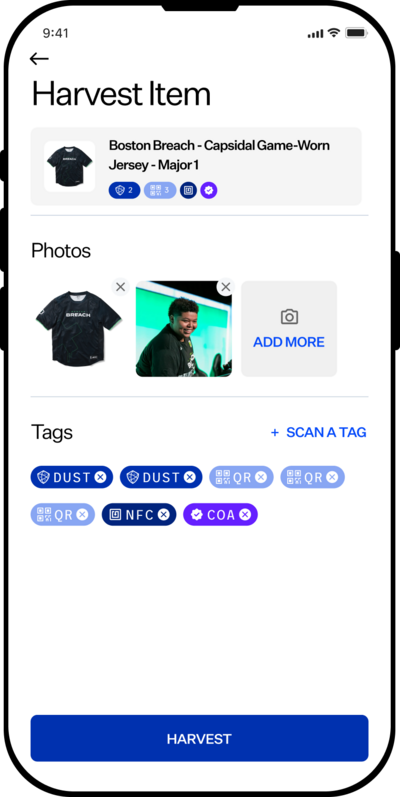Tap the back arrow icon

tap(39, 59)
